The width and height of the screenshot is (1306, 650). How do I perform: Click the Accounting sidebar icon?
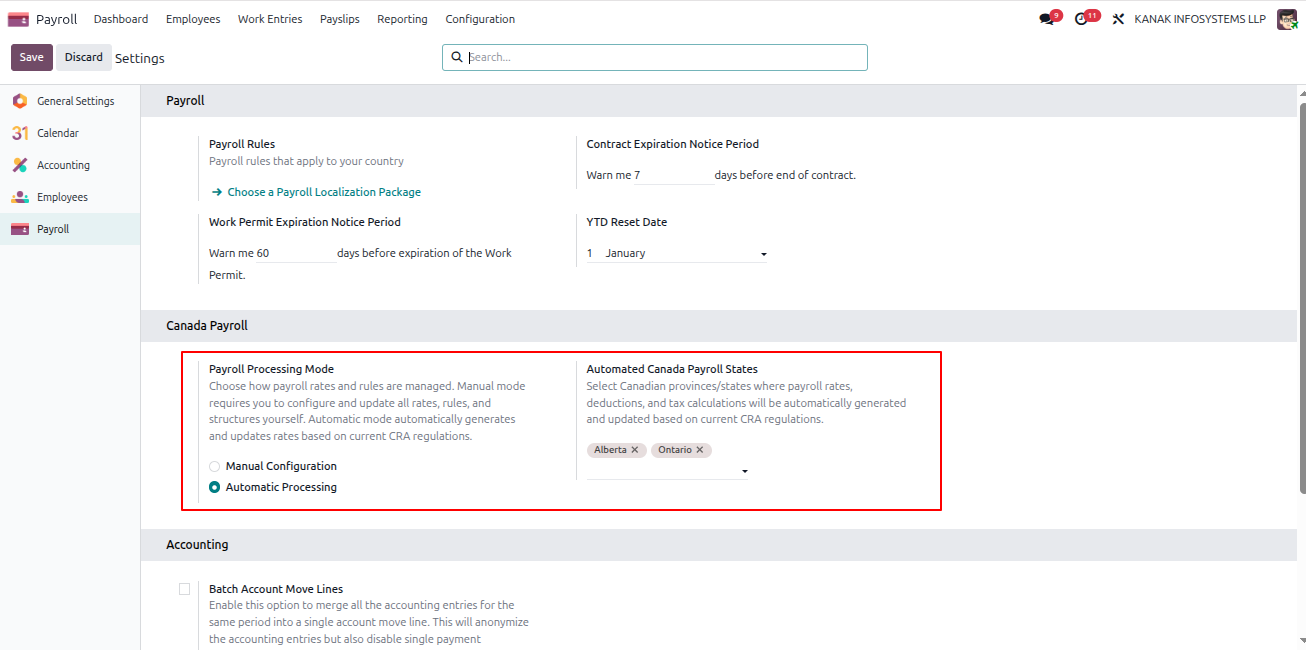pos(20,165)
